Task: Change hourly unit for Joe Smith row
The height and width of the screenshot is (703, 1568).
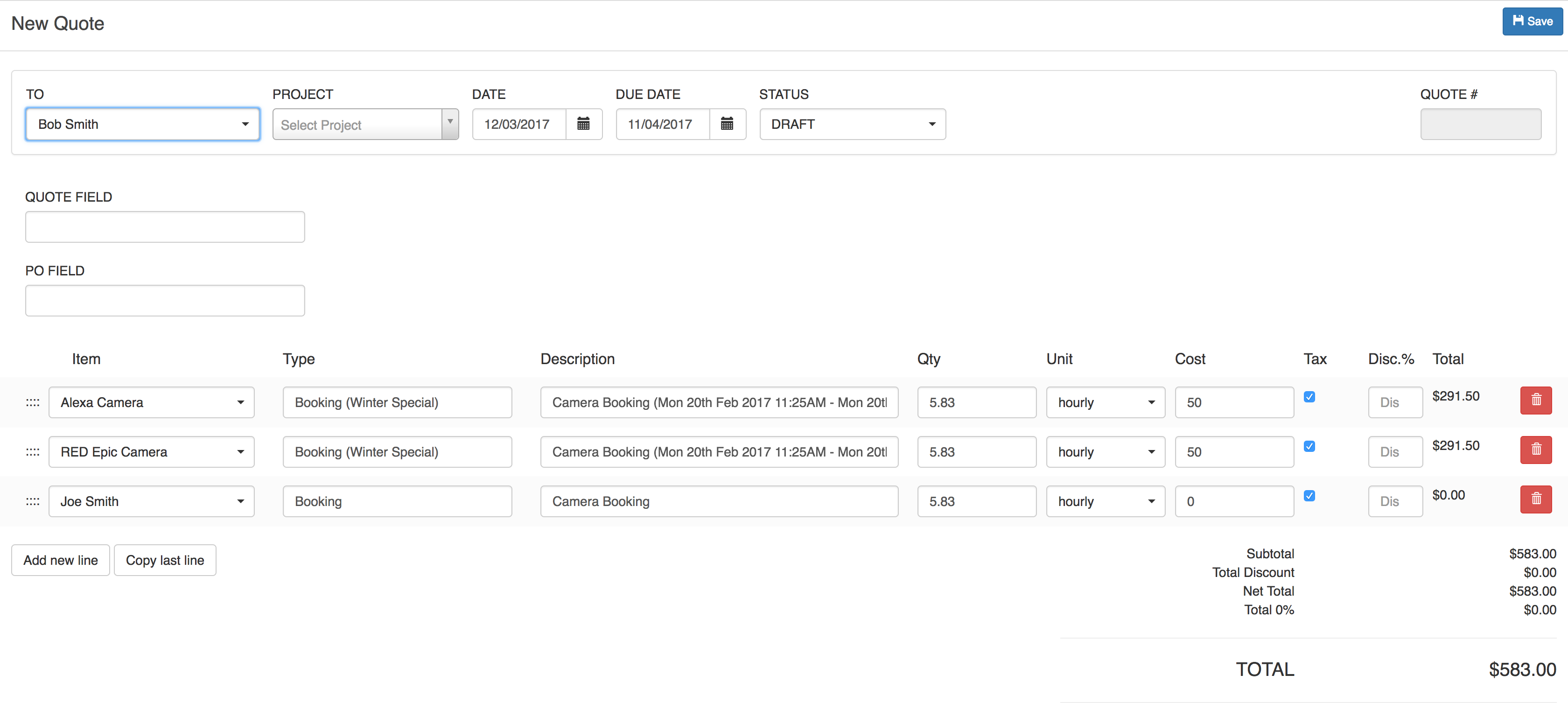Action: 1106,501
